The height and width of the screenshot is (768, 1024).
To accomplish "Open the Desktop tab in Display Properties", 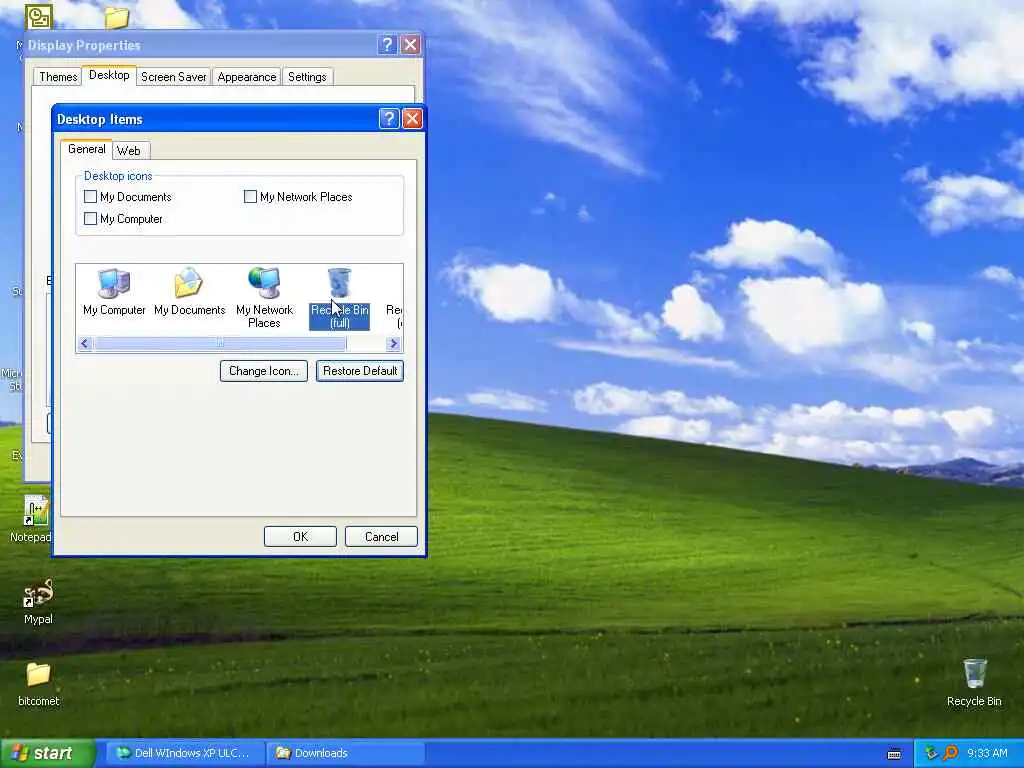I will (109, 75).
